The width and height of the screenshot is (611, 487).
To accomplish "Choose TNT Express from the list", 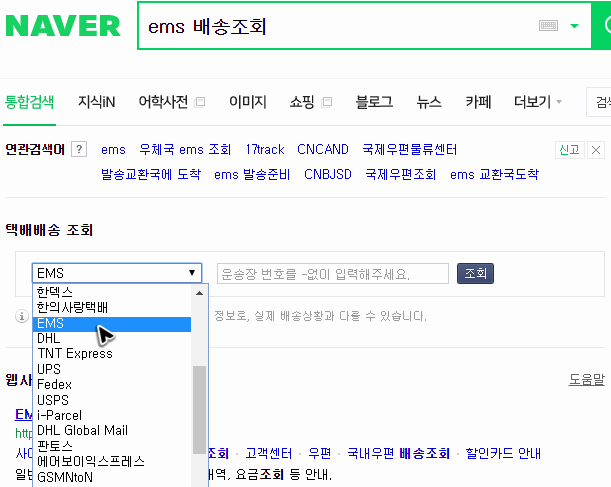I will click(x=112, y=354).
